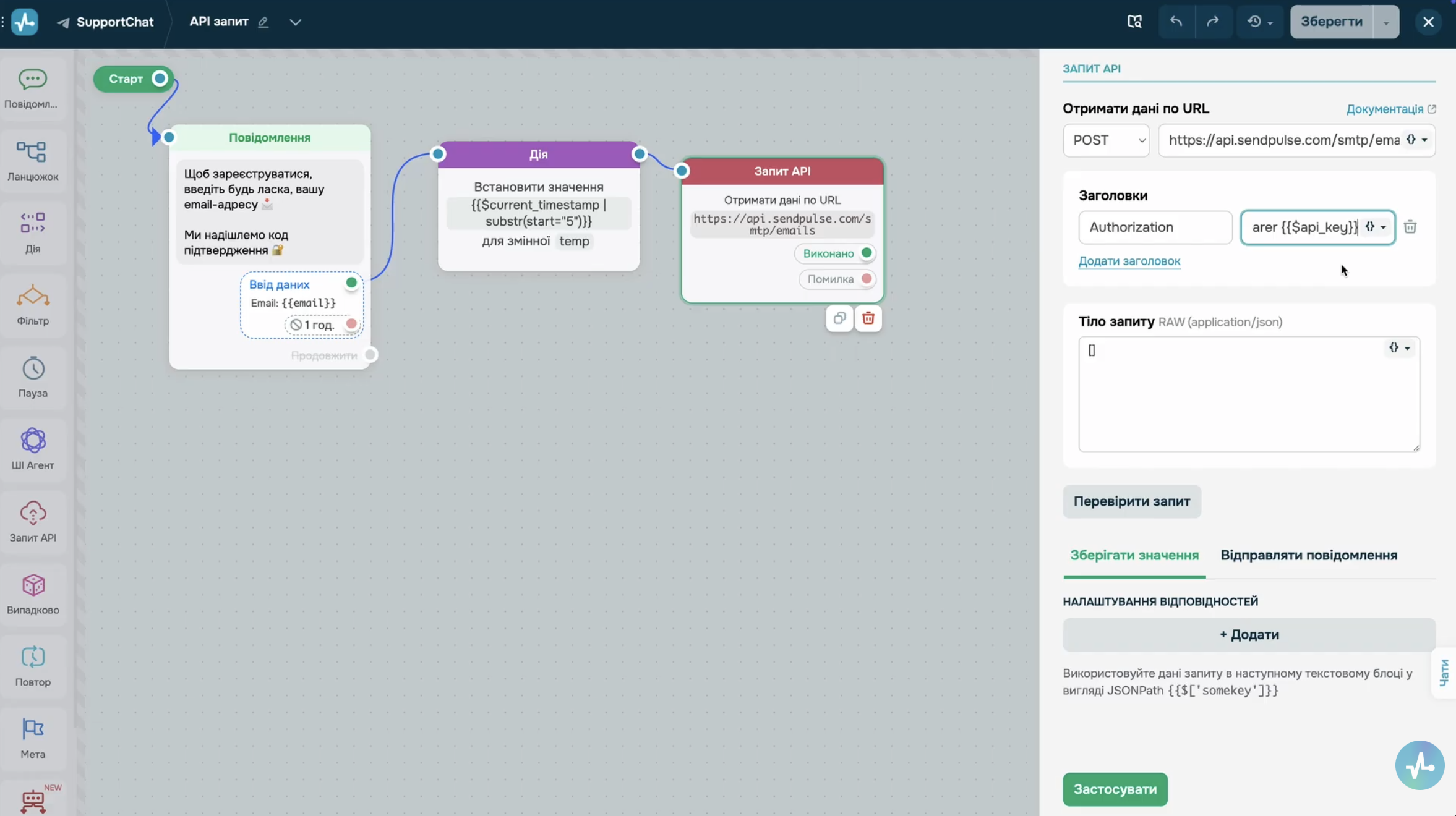Click the temp variable label in Дія block
Viewport: 1456px width, 816px height.
(574, 241)
